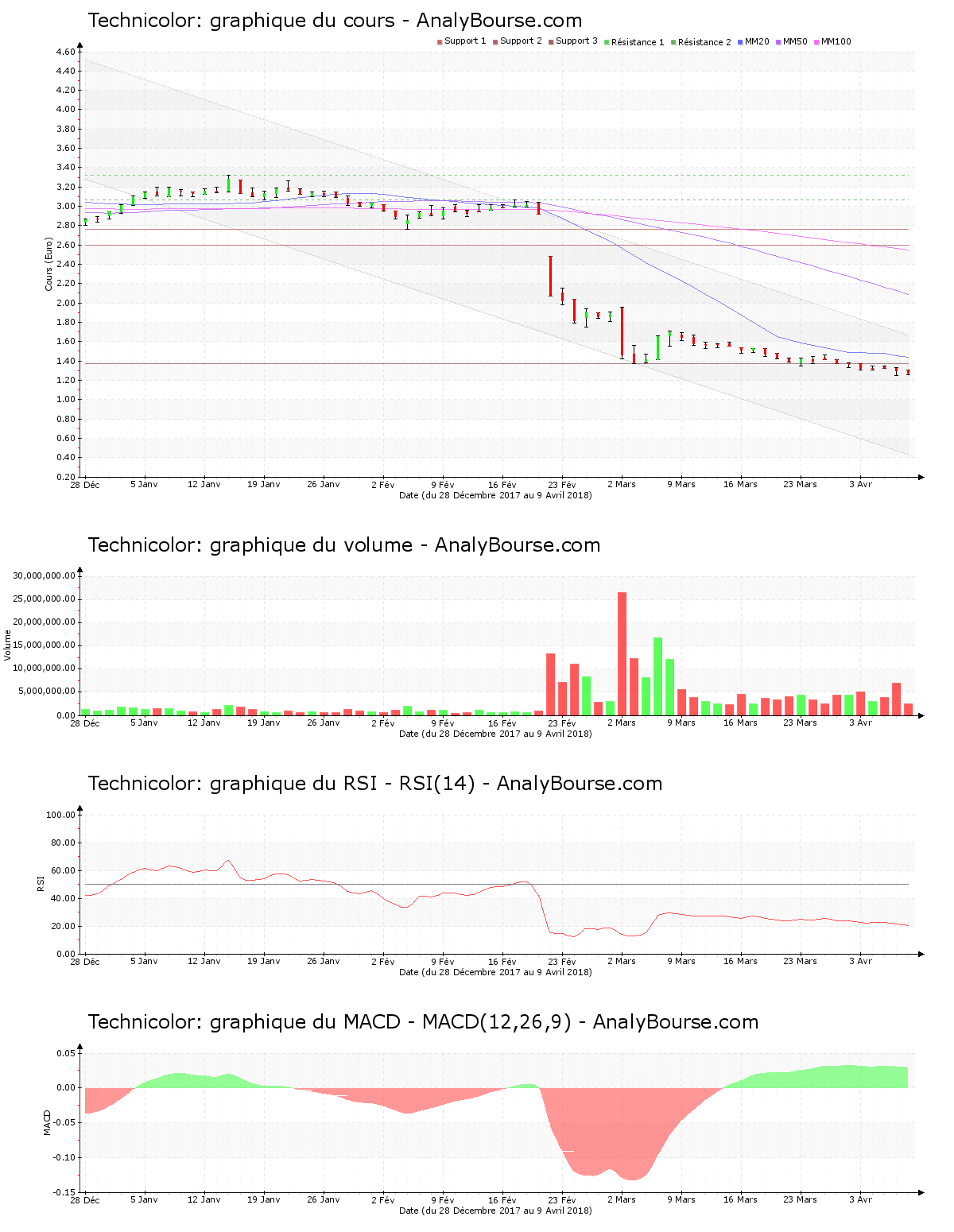Click the 3.00 value on price axis

66,206
